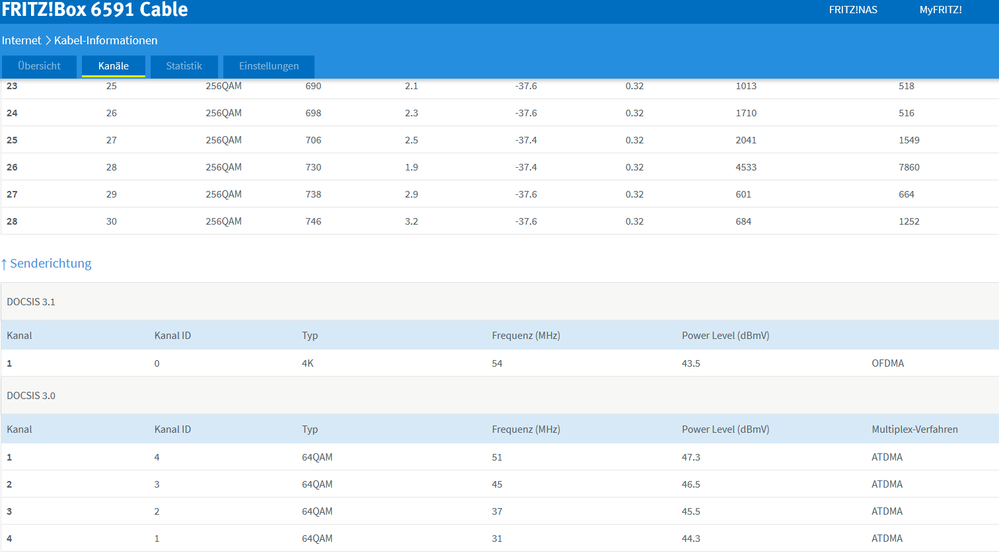The width and height of the screenshot is (999, 557).
Task: Click the 64QAM cell in the 51 MHz row
Action: (x=317, y=457)
